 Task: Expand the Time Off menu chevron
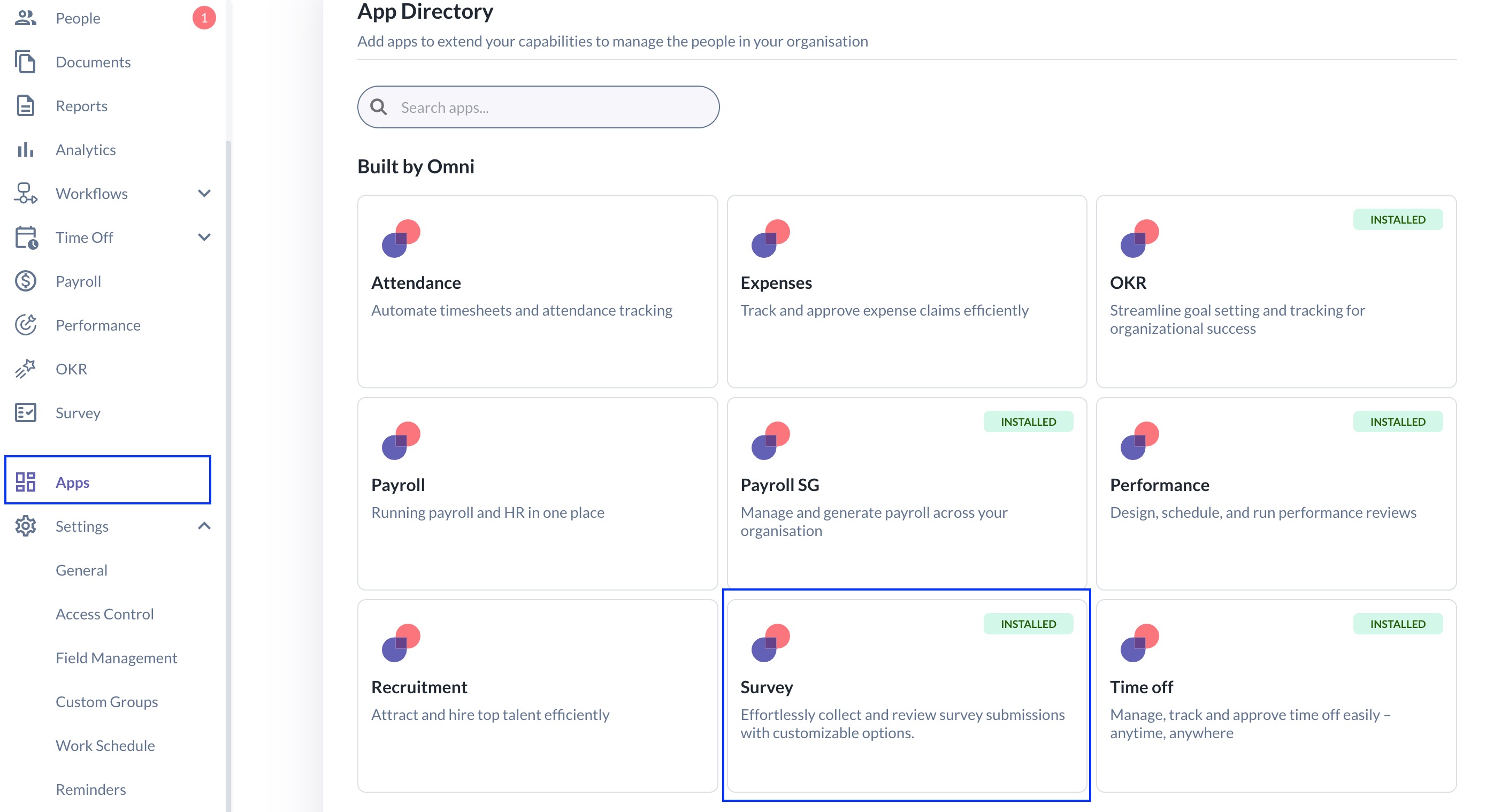(204, 237)
